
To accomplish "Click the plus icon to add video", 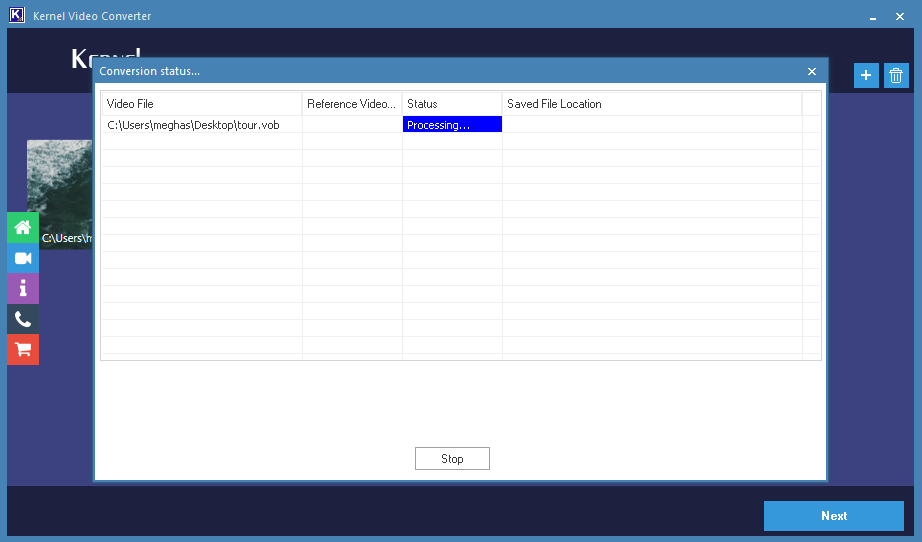I will tap(866, 75).
